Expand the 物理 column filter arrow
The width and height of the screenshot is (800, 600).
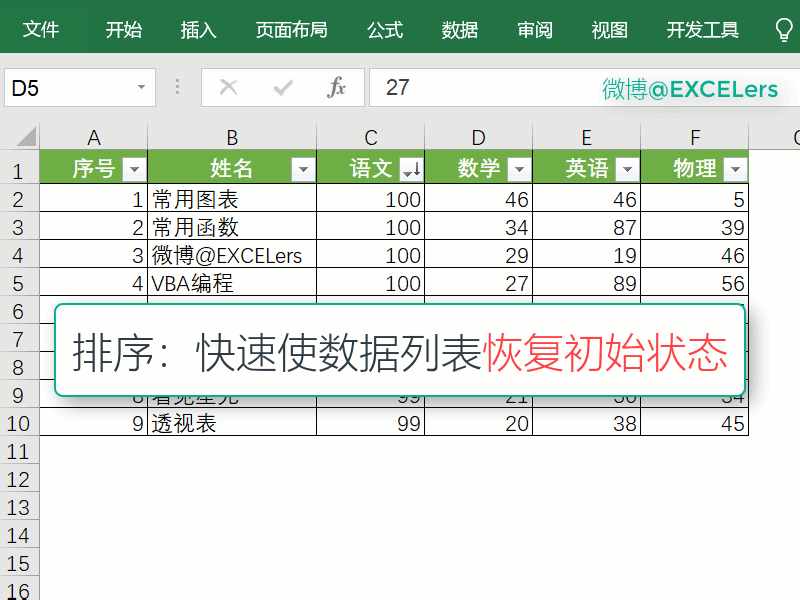point(734,169)
